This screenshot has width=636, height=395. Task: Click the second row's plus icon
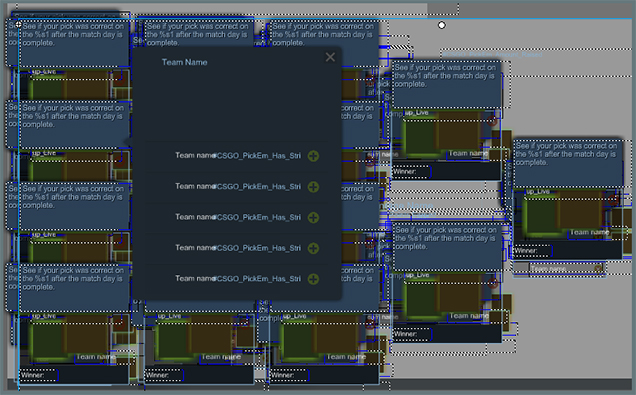pyautogui.click(x=313, y=187)
